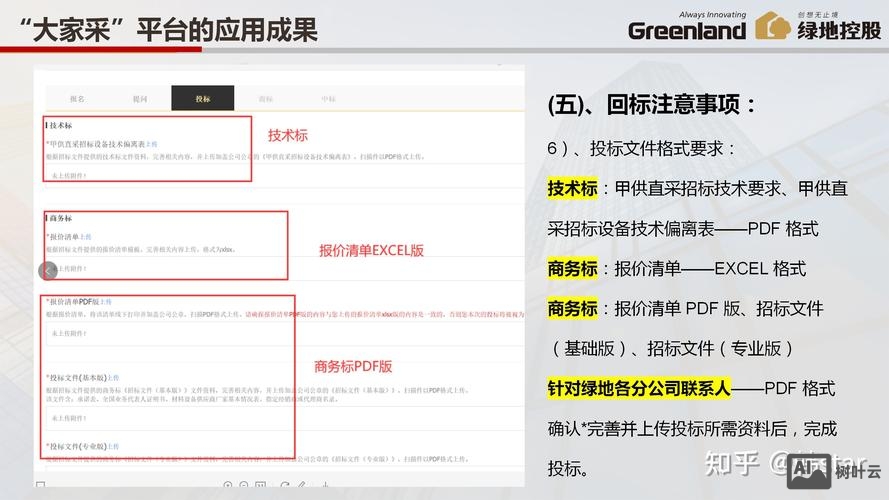Viewport: 889px width, 500px height.
Task: Click the slide title “大家采”平台的应用成果
Action: pyautogui.click(x=168, y=29)
